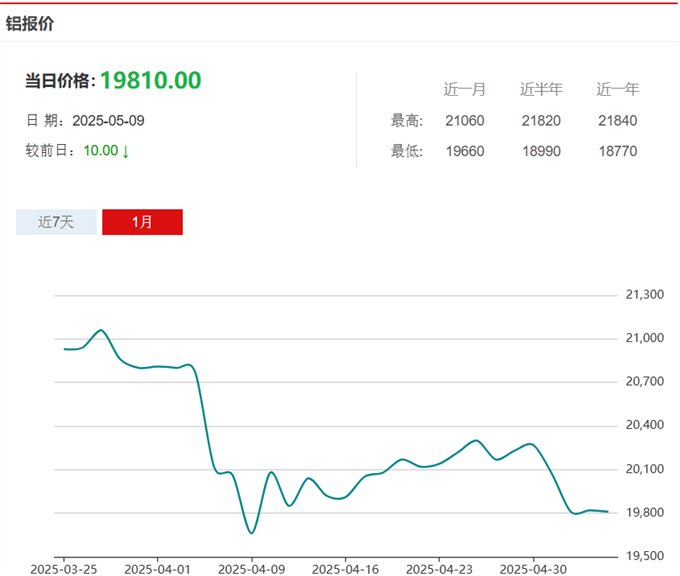Image resolution: width=680 pixels, height=576 pixels.
Task: Click the current price 19810.00
Action: [x=150, y=81]
